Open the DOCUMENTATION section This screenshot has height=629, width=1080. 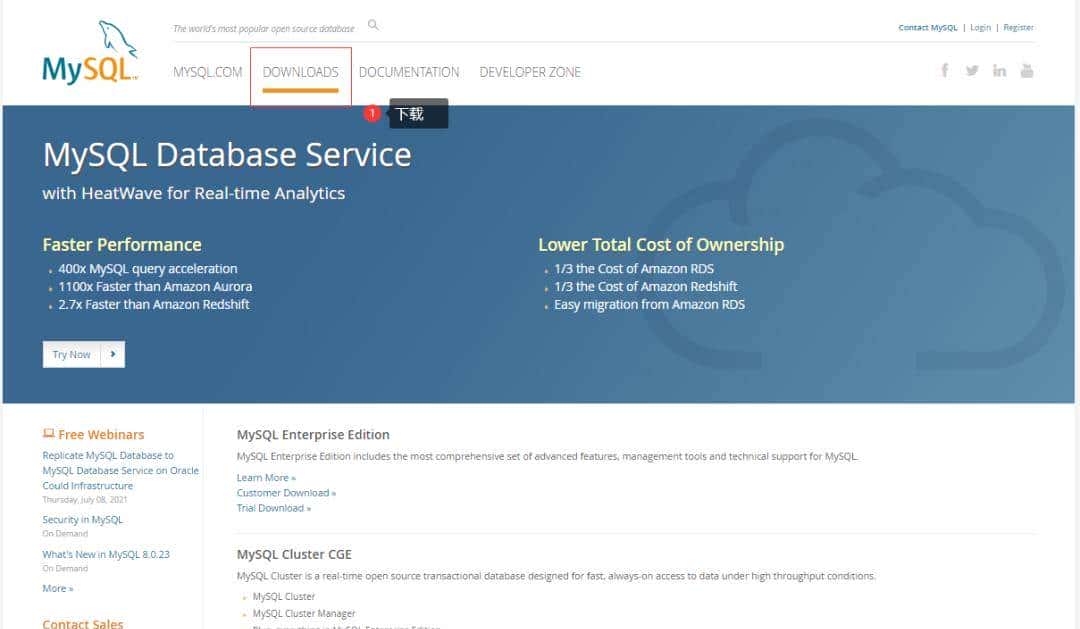click(409, 71)
